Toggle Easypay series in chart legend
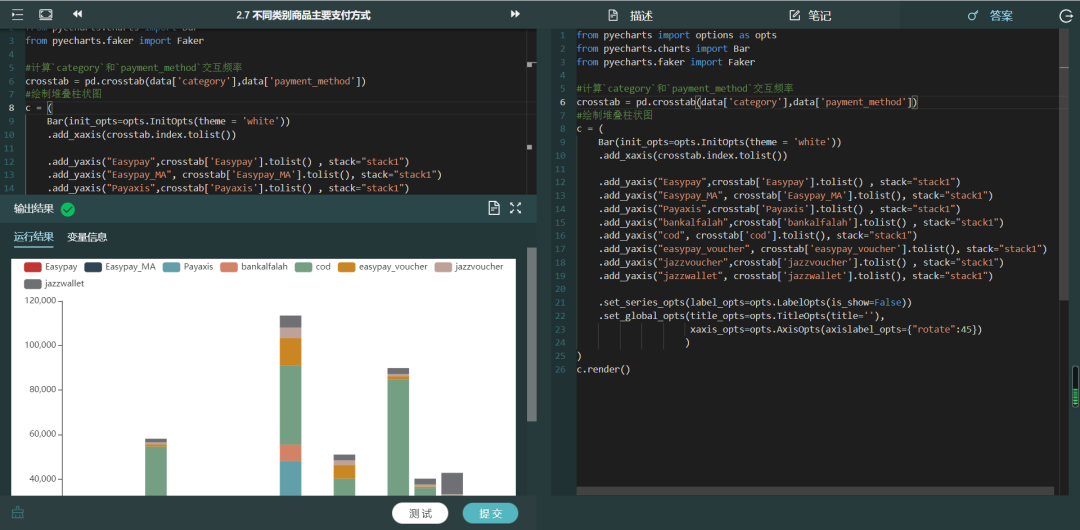The image size is (1080, 530). pyautogui.click(x=50, y=267)
